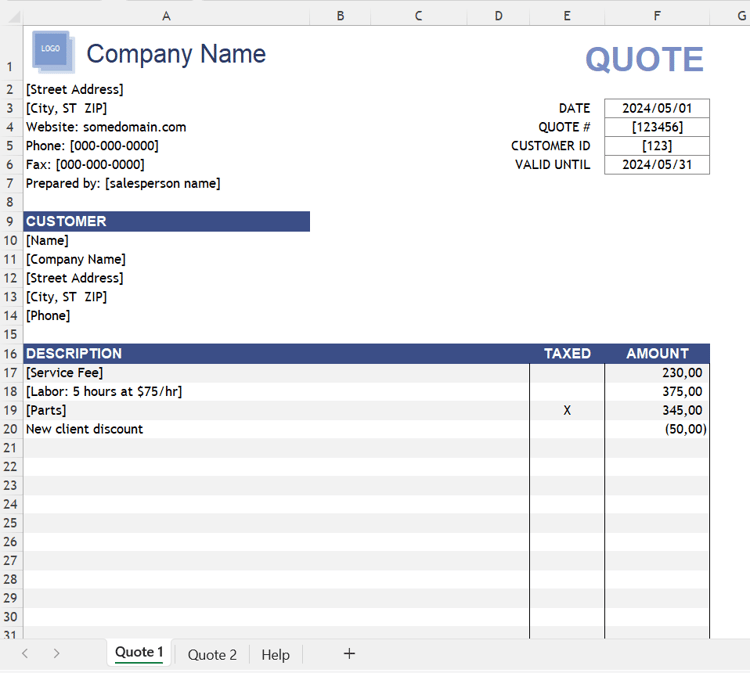Click the QUOTE # label

[564, 127]
